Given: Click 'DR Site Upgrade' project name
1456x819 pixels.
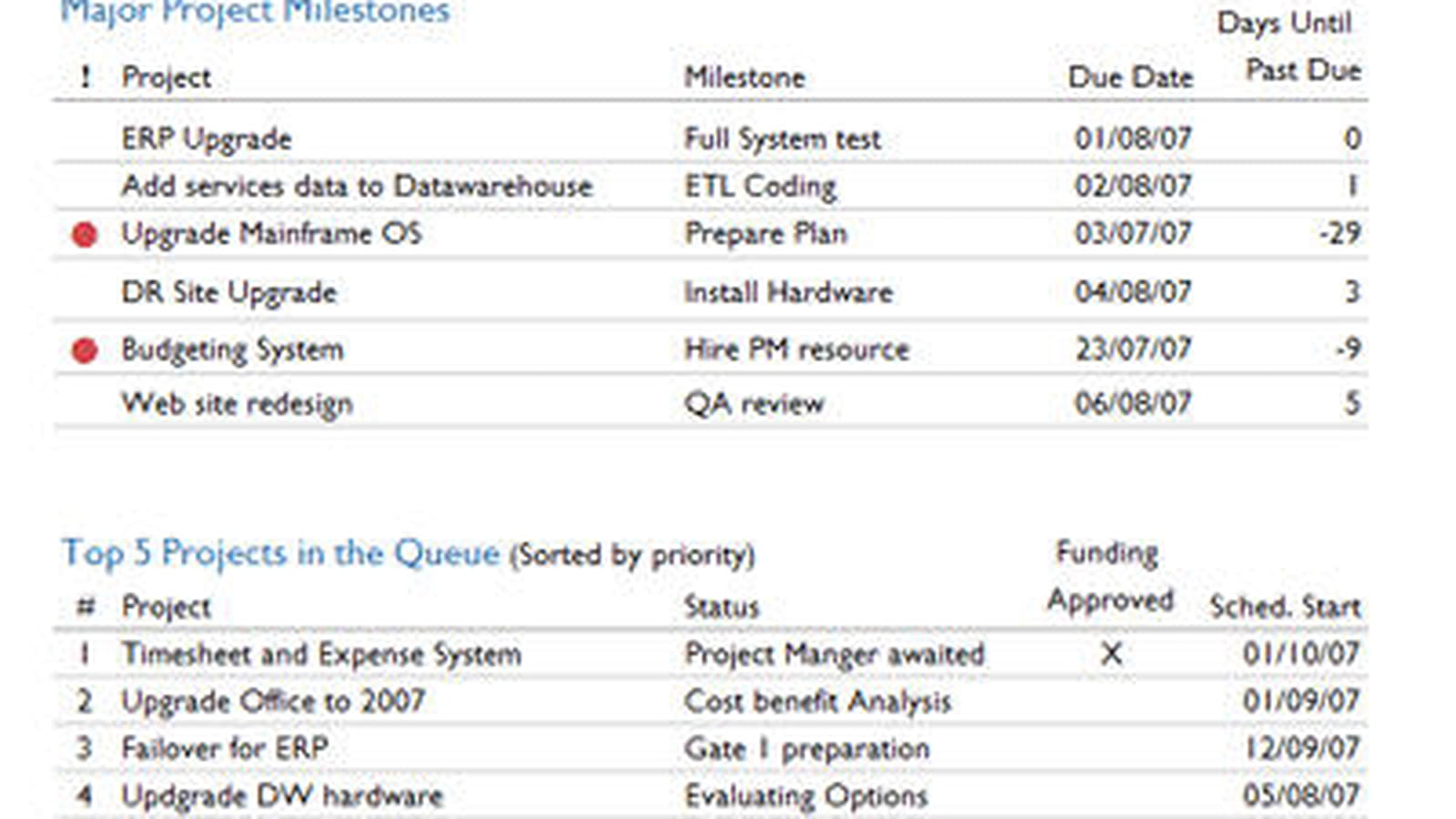Looking at the screenshot, I should click(x=228, y=292).
